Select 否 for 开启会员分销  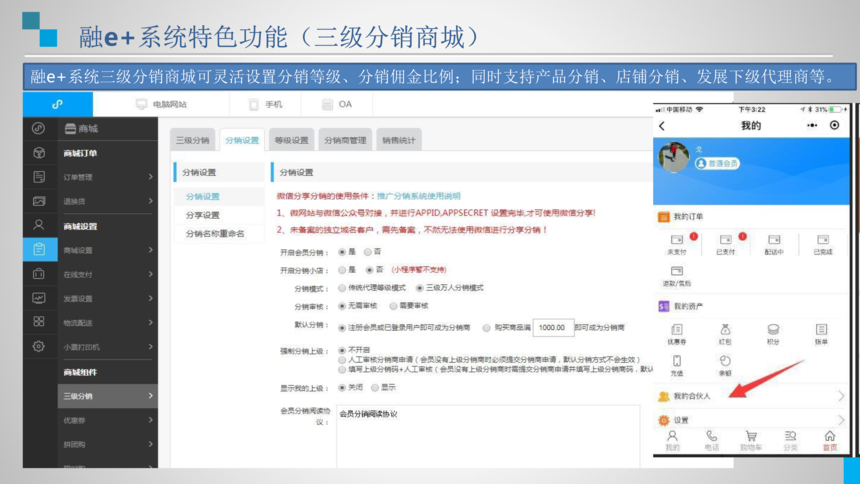pos(368,252)
